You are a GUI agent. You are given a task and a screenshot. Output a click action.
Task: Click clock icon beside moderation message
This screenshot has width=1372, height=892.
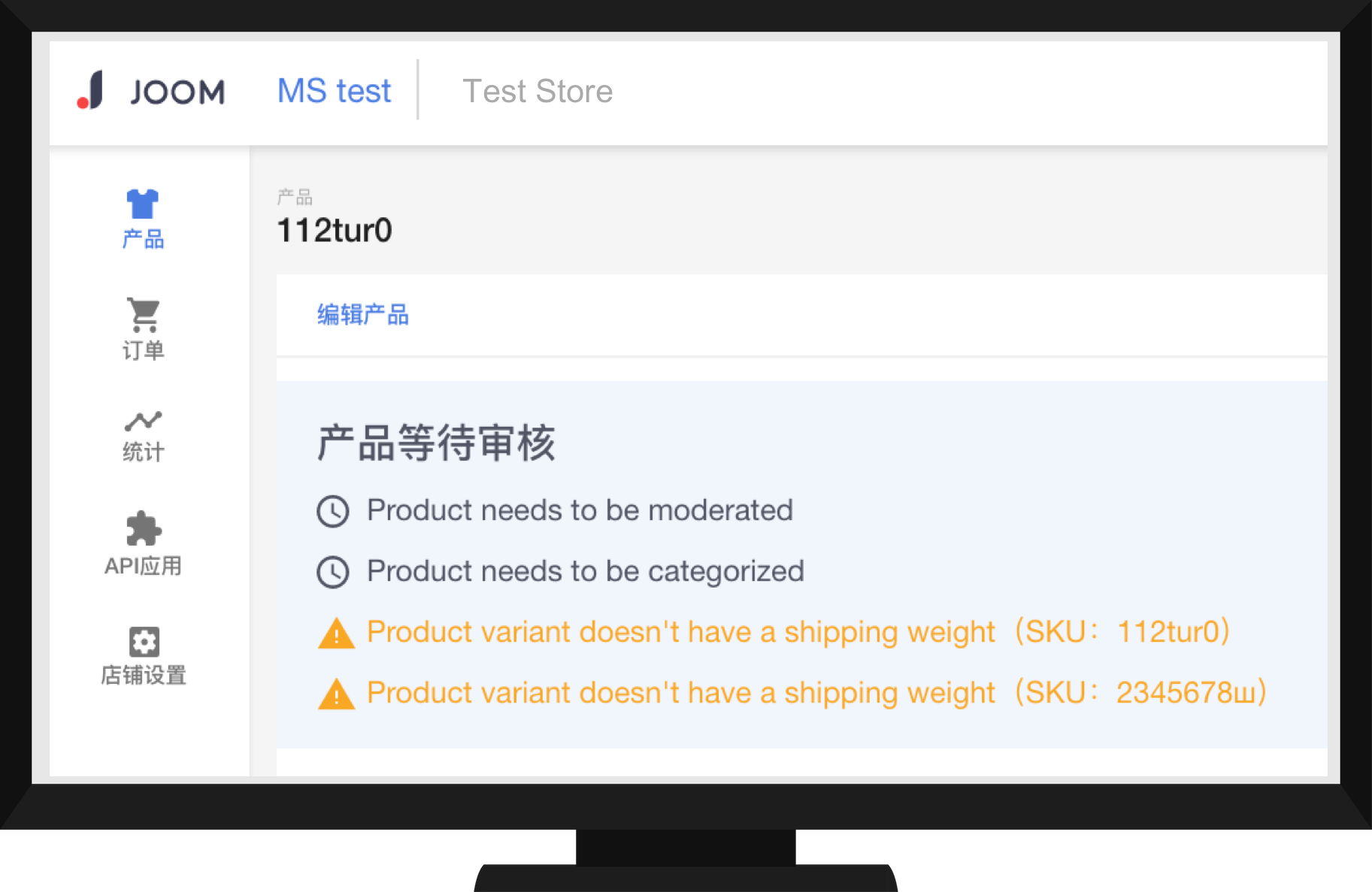[x=334, y=510]
